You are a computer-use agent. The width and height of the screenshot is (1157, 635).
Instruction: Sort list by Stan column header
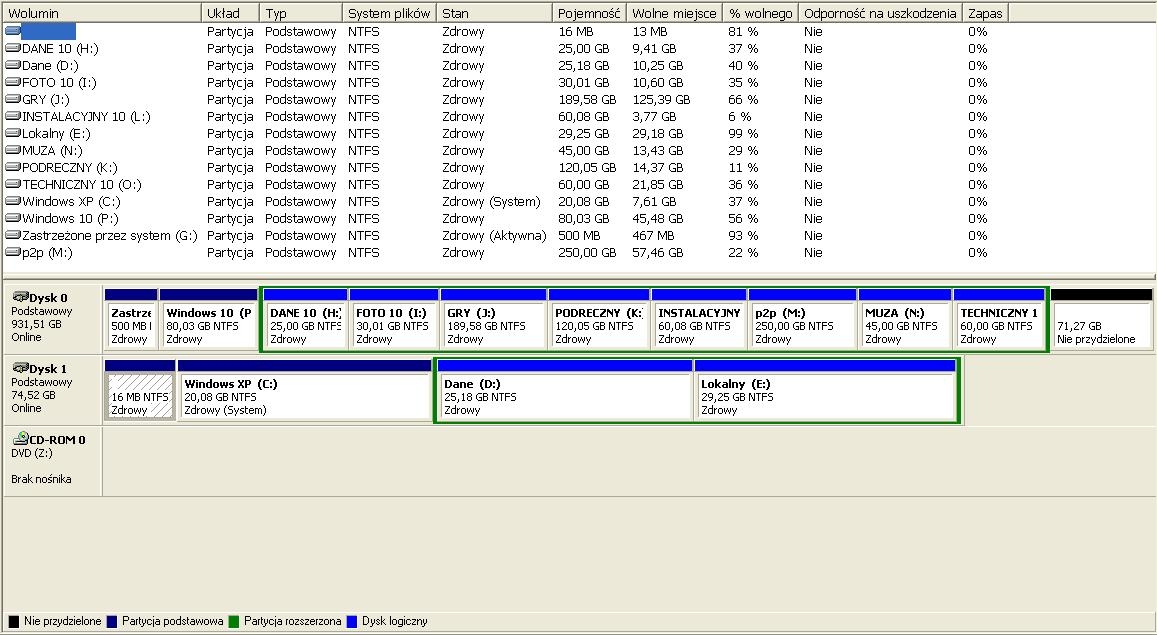494,13
